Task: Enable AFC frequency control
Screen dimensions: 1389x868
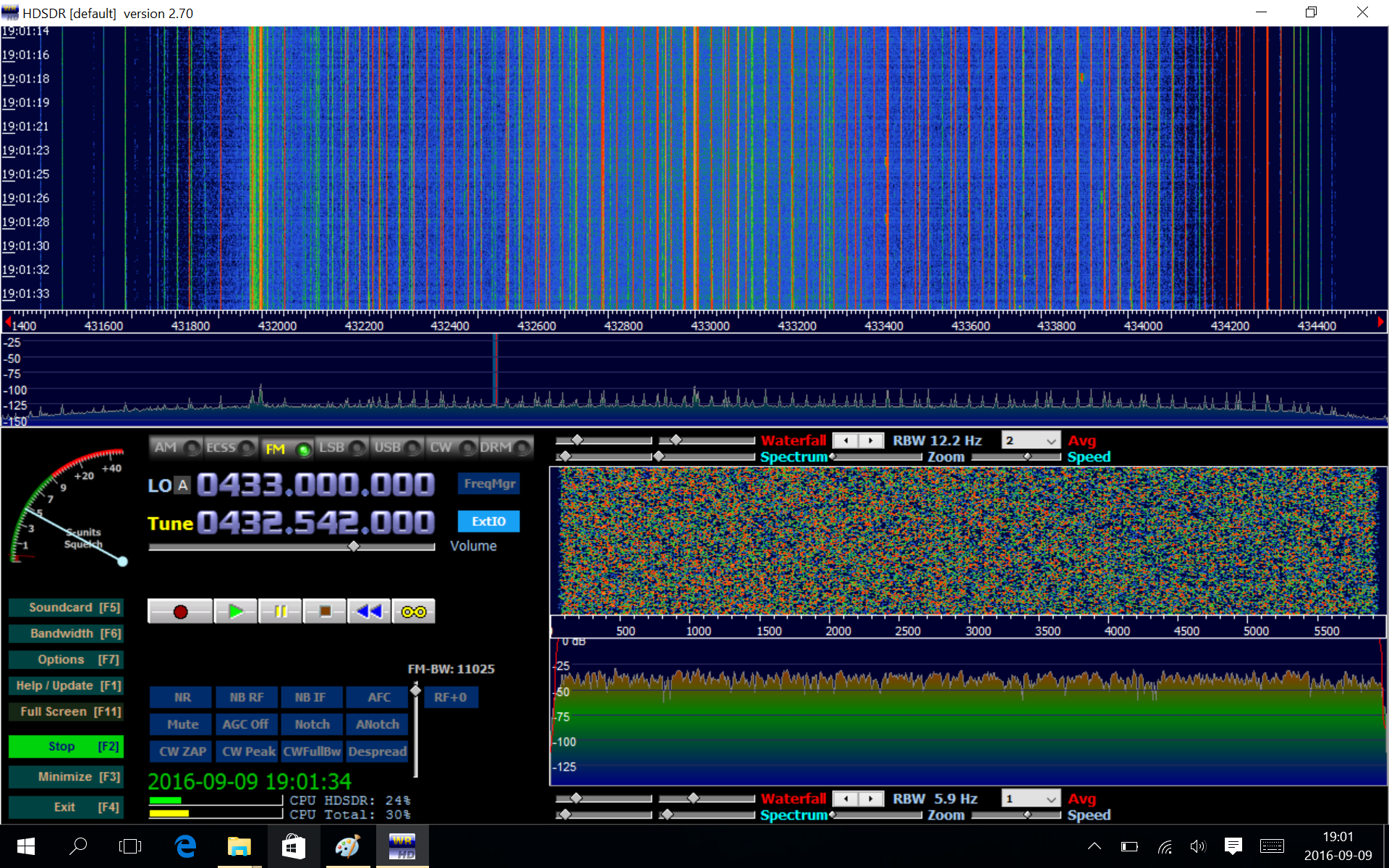Action: (x=378, y=697)
